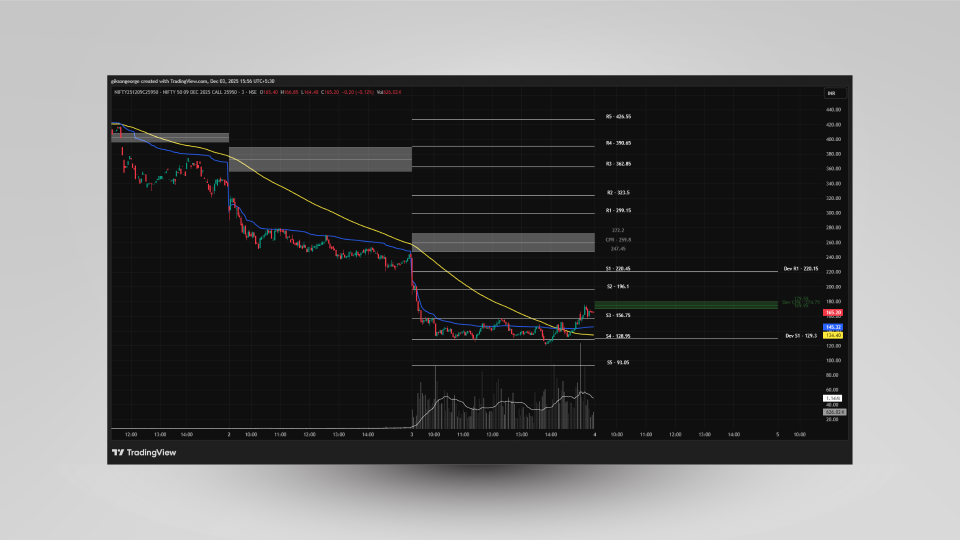
Task: Click the Dev S1 - 129.3 label
Action: 801,336
